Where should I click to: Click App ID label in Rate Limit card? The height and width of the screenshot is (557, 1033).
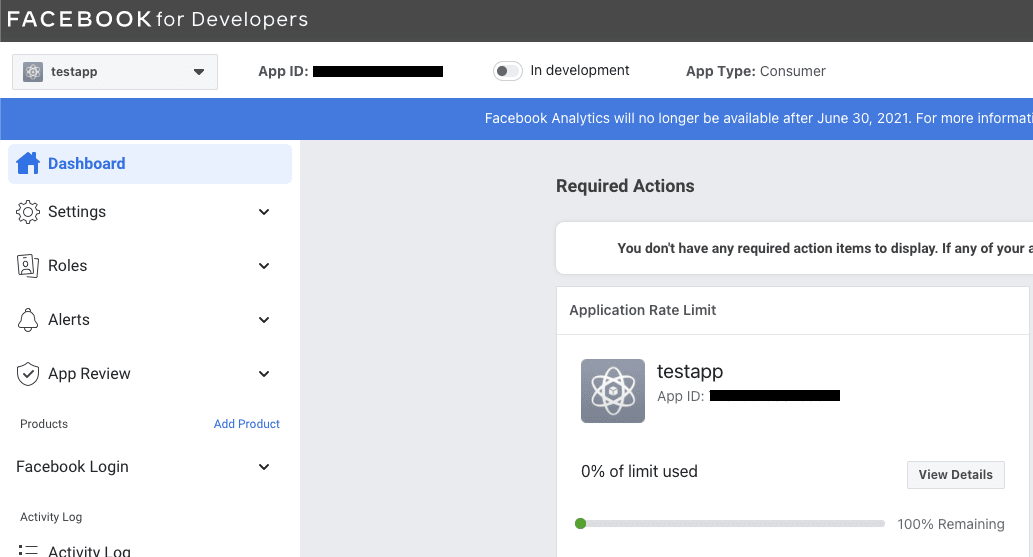[681, 396]
